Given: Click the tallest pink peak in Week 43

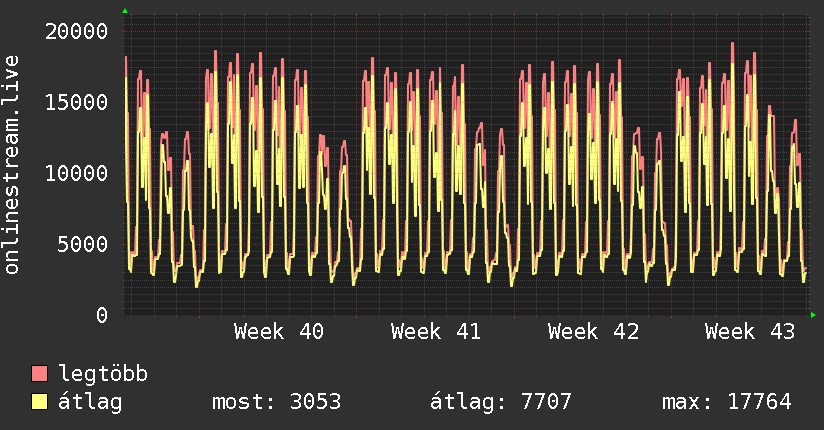Looking at the screenshot, I should [733, 45].
